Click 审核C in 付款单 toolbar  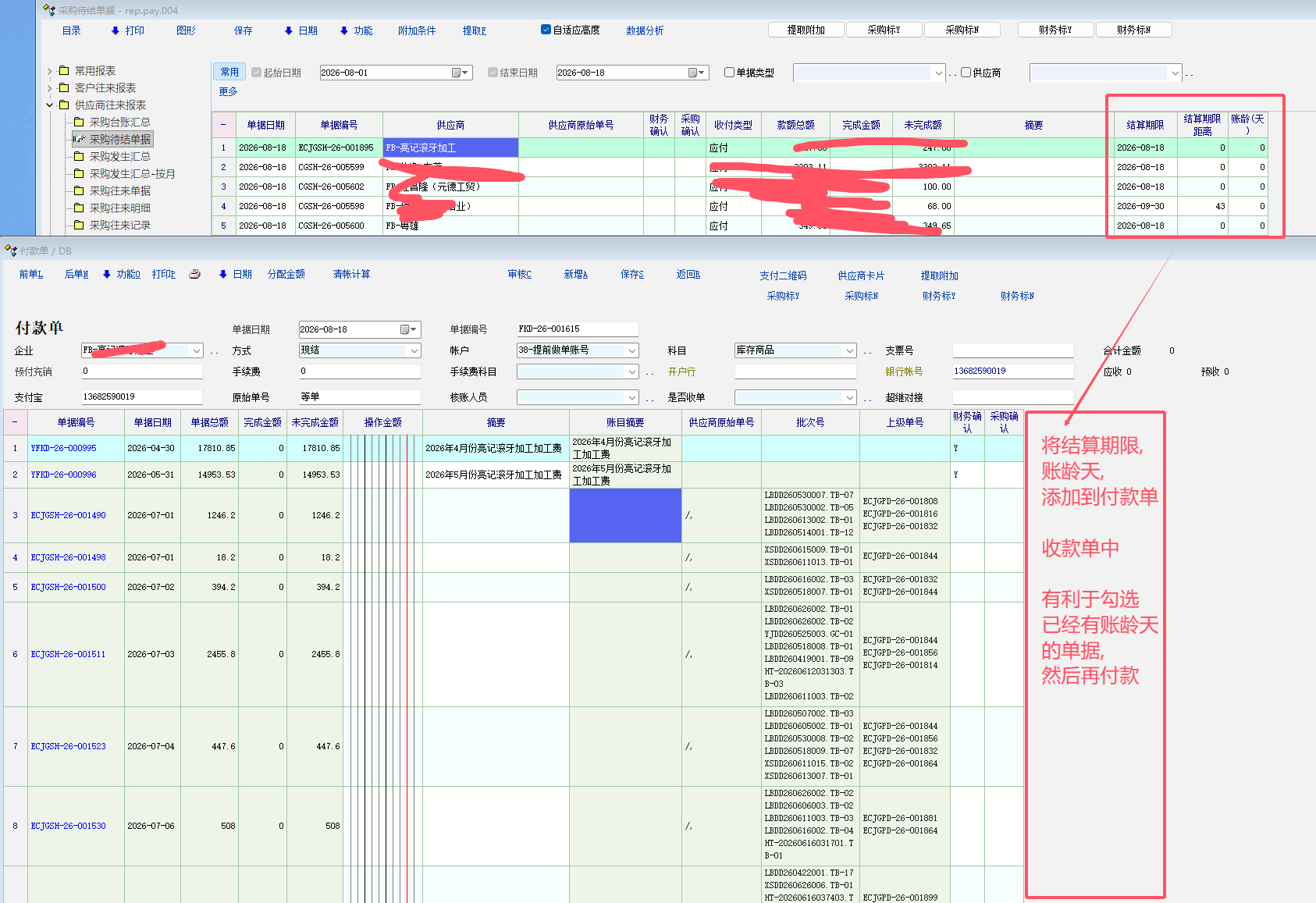520,274
